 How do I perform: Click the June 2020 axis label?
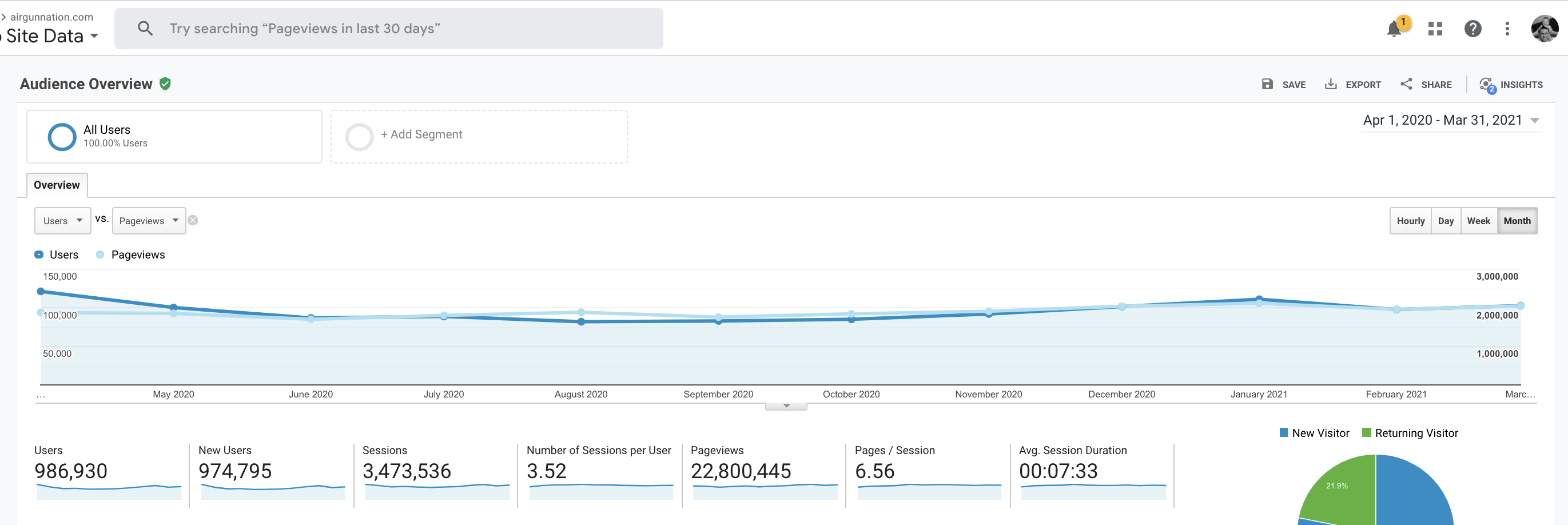coord(311,394)
